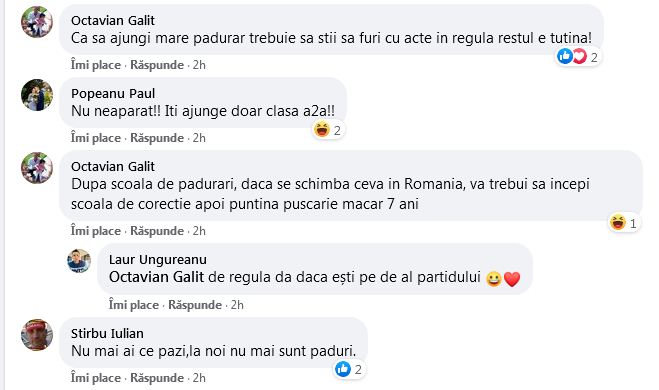Click the tagged Octavian Galit mention in the reply

156,277
